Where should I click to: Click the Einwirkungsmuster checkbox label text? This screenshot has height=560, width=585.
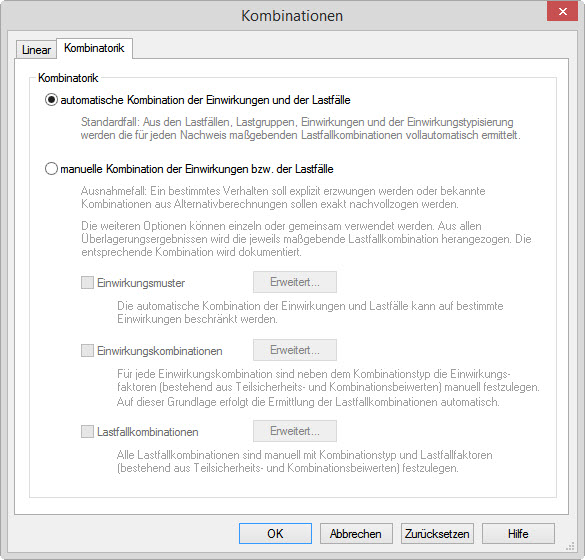tap(141, 283)
